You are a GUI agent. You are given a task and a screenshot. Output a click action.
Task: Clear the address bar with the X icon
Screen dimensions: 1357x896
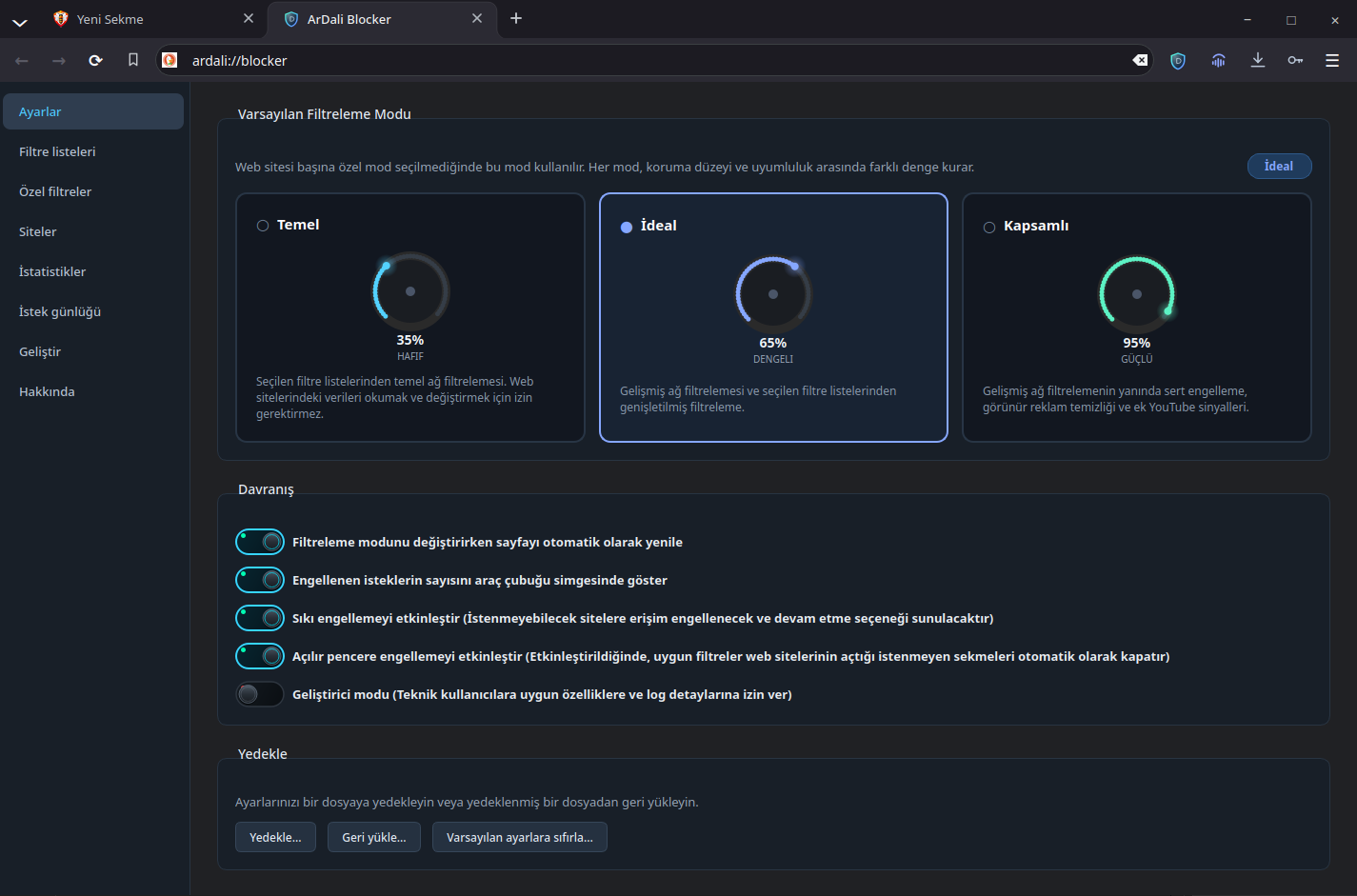click(1140, 60)
